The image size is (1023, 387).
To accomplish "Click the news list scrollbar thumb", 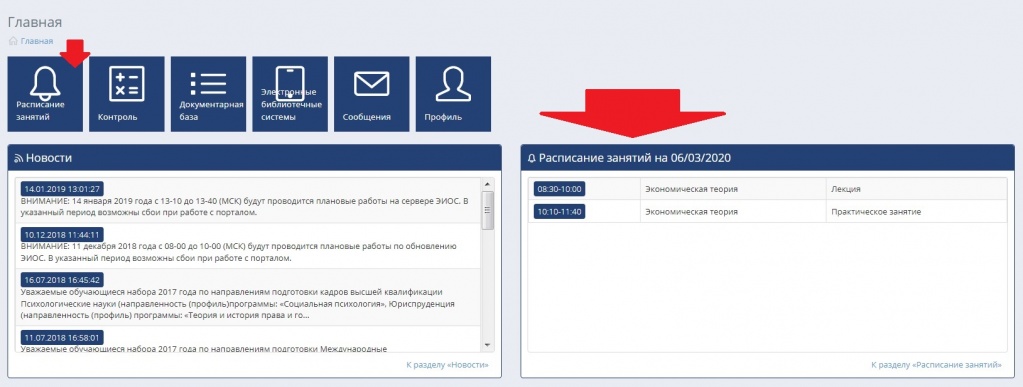I will pos(487,210).
